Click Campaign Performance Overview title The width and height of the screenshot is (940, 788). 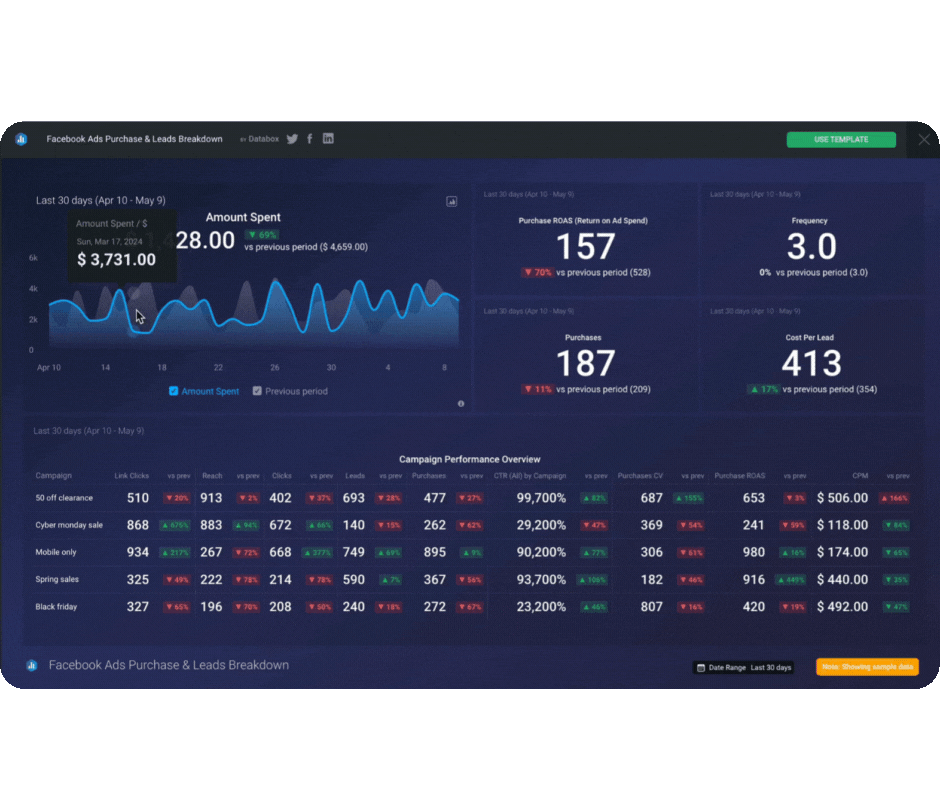pyautogui.click(x=469, y=459)
